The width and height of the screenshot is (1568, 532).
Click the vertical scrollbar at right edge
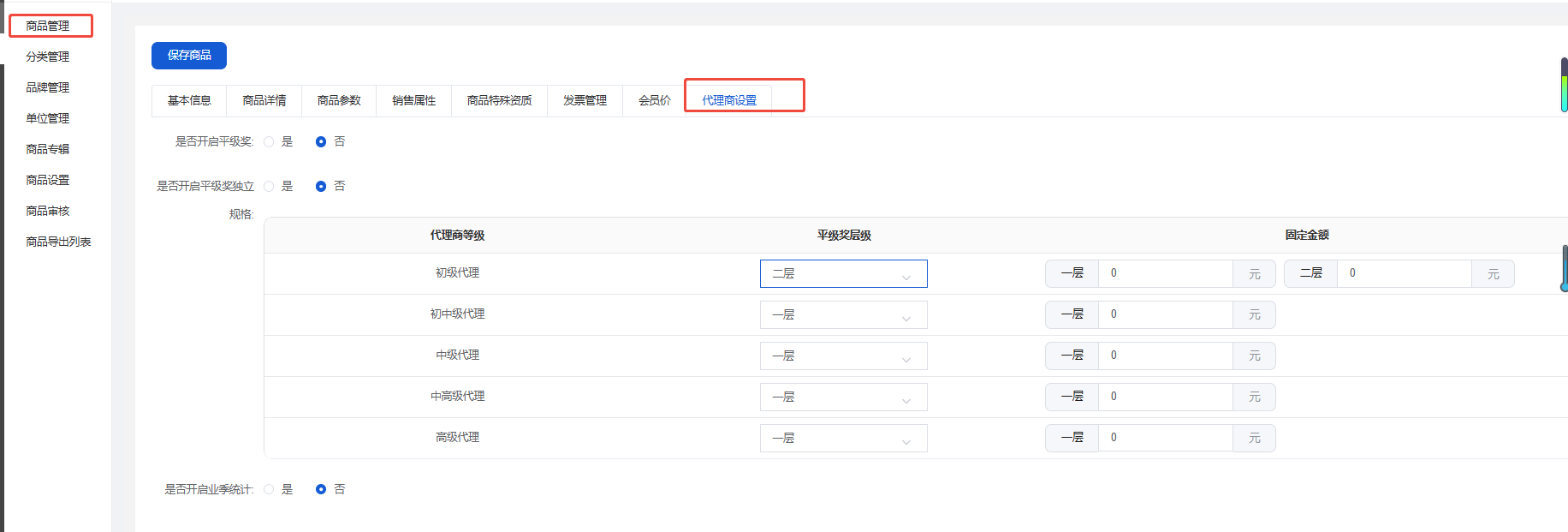(x=1564, y=86)
